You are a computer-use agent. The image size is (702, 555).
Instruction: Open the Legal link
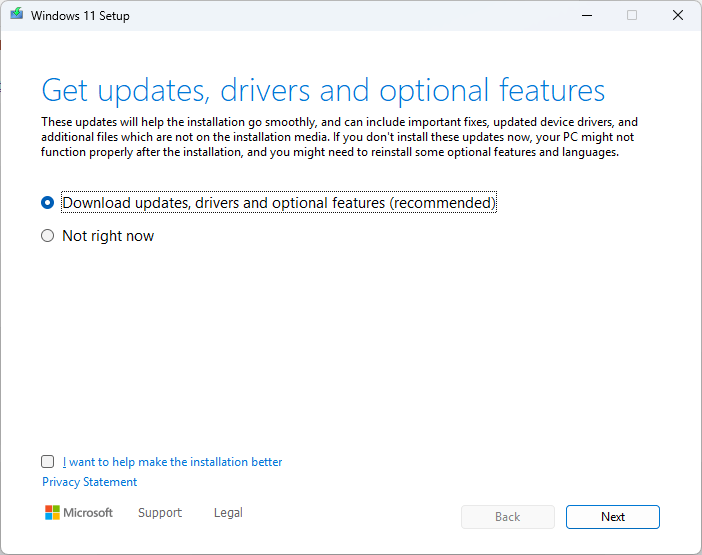(228, 513)
